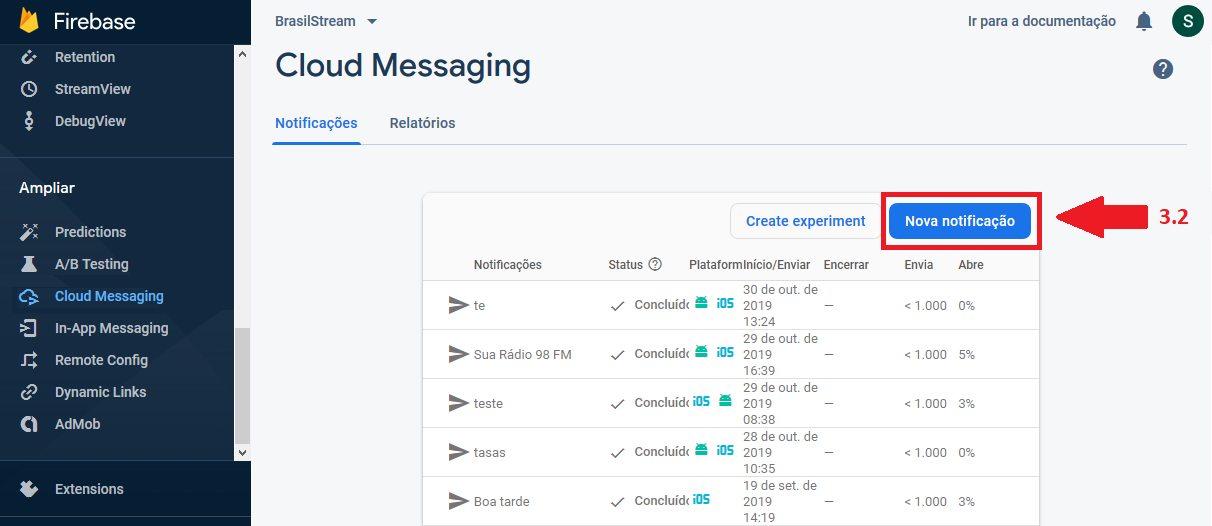Image resolution: width=1212 pixels, height=526 pixels.
Task: Click the sidebar scroll up arrow
Action: (x=241, y=54)
